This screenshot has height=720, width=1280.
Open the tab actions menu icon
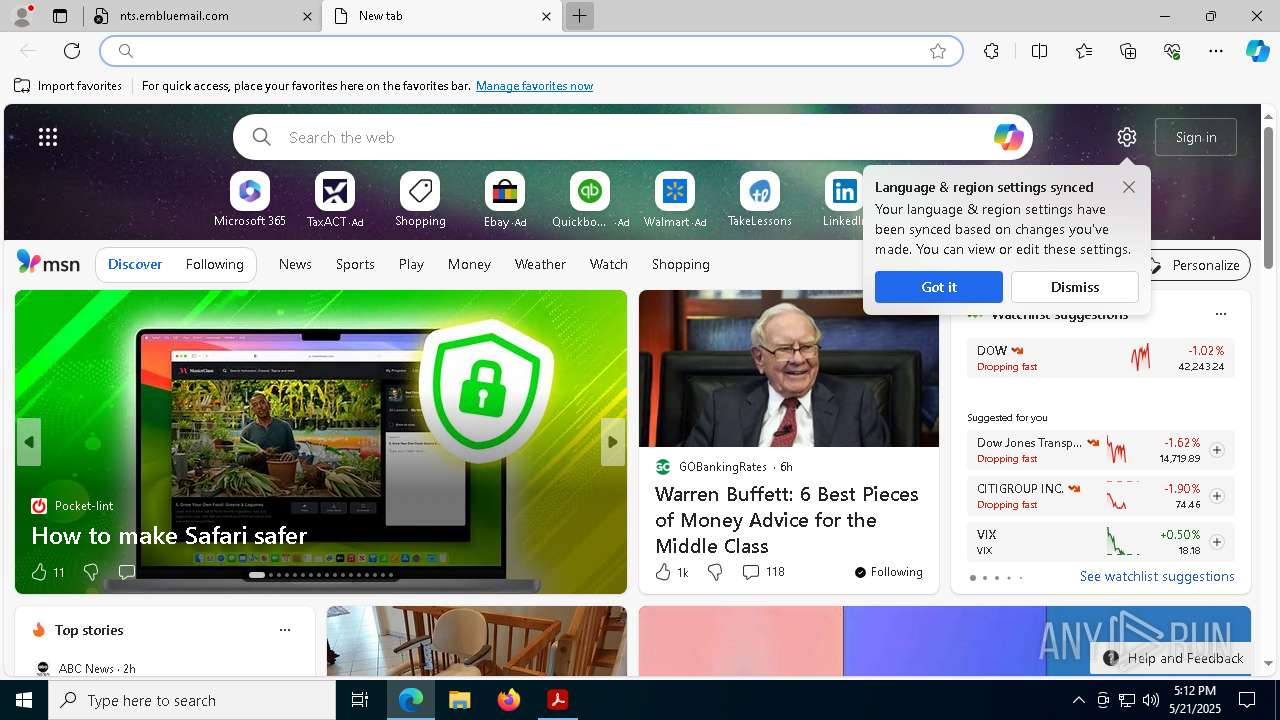[x=60, y=16]
